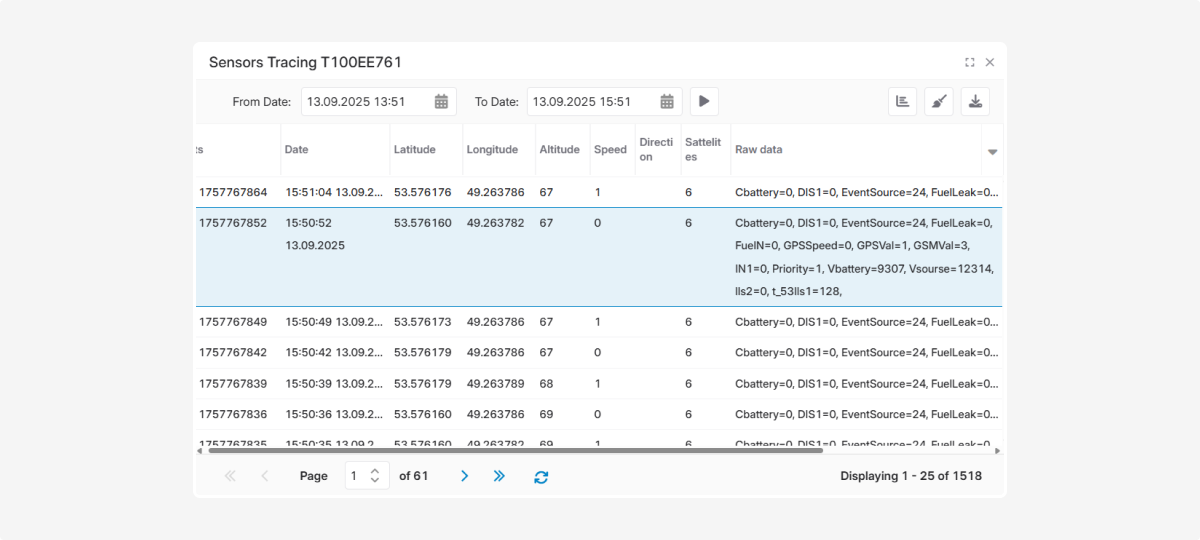
Task: Jump to the last page
Action: 499,476
